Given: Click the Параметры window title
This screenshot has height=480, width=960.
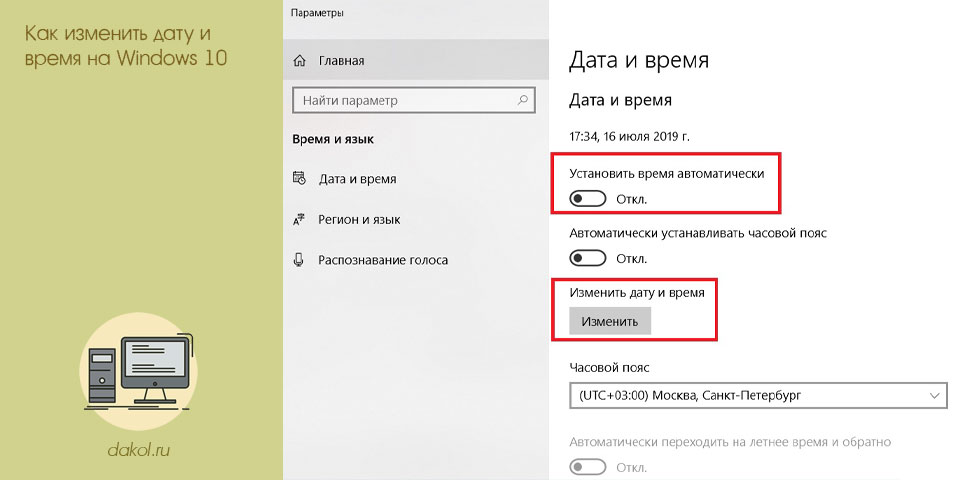Looking at the screenshot, I should pyautogui.click(x=317, y=12).
